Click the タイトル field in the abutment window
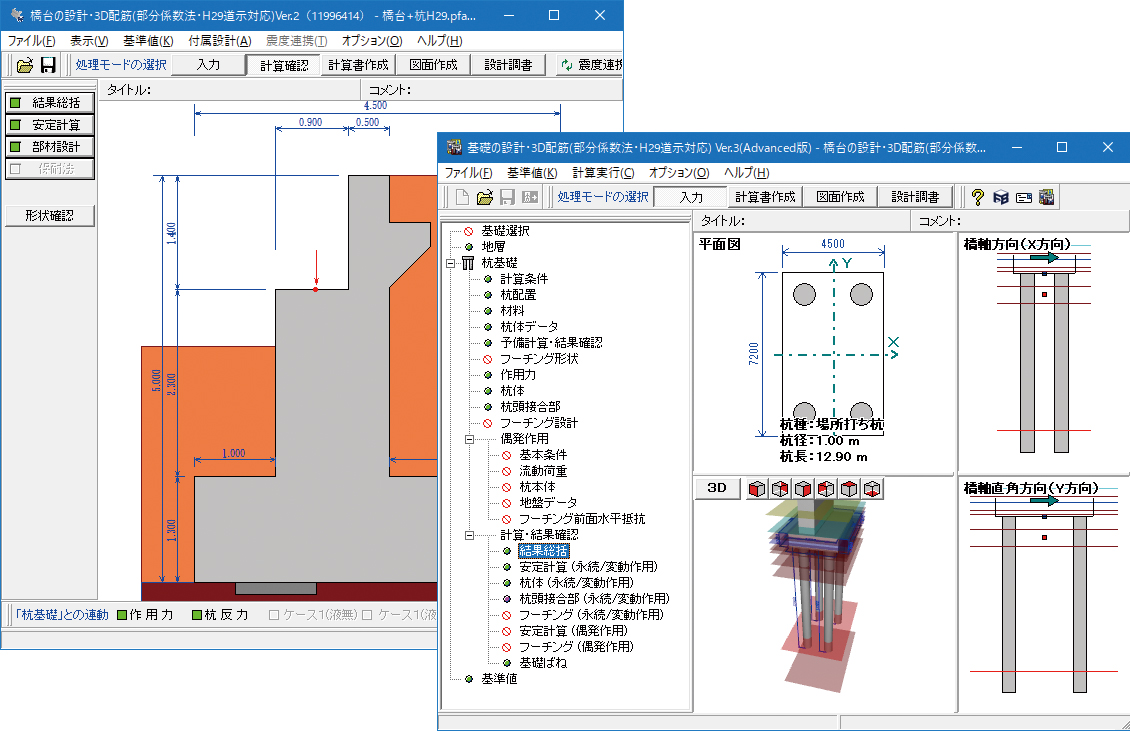 click(x=230, y=90)
